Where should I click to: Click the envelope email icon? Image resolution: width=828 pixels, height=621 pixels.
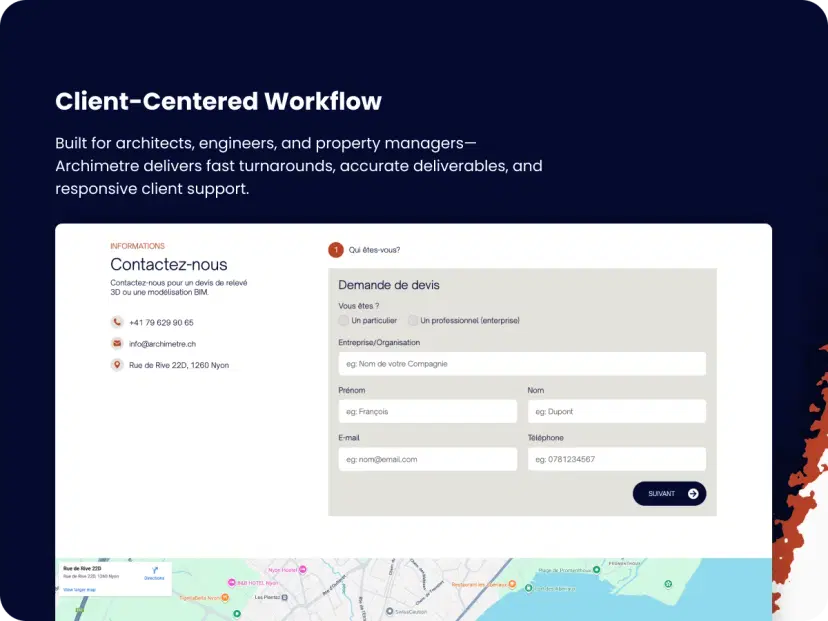tap(117, 344)
